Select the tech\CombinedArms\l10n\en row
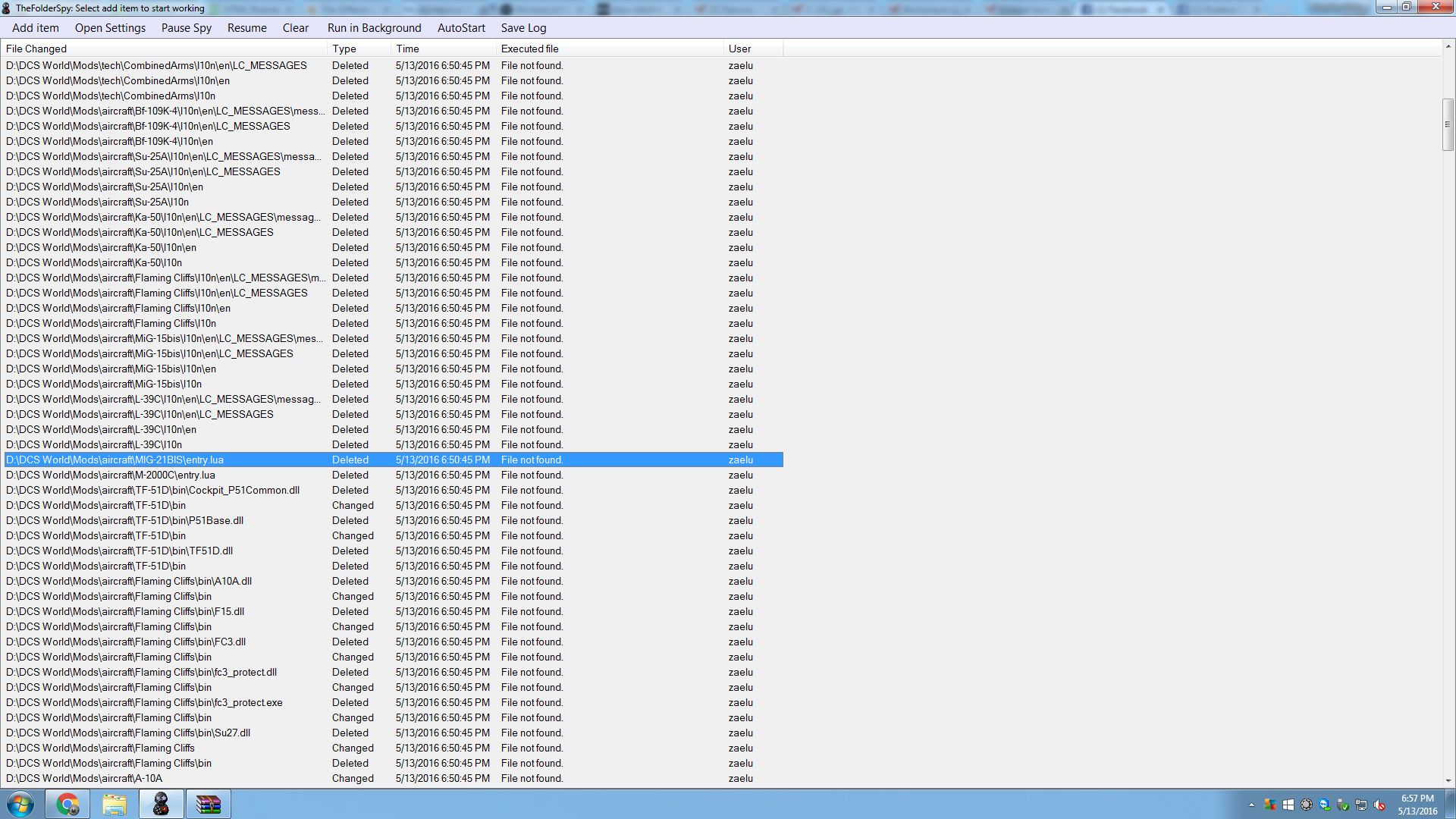The width and height of the screenshot is (1456, 819). (x=394, y=80)
